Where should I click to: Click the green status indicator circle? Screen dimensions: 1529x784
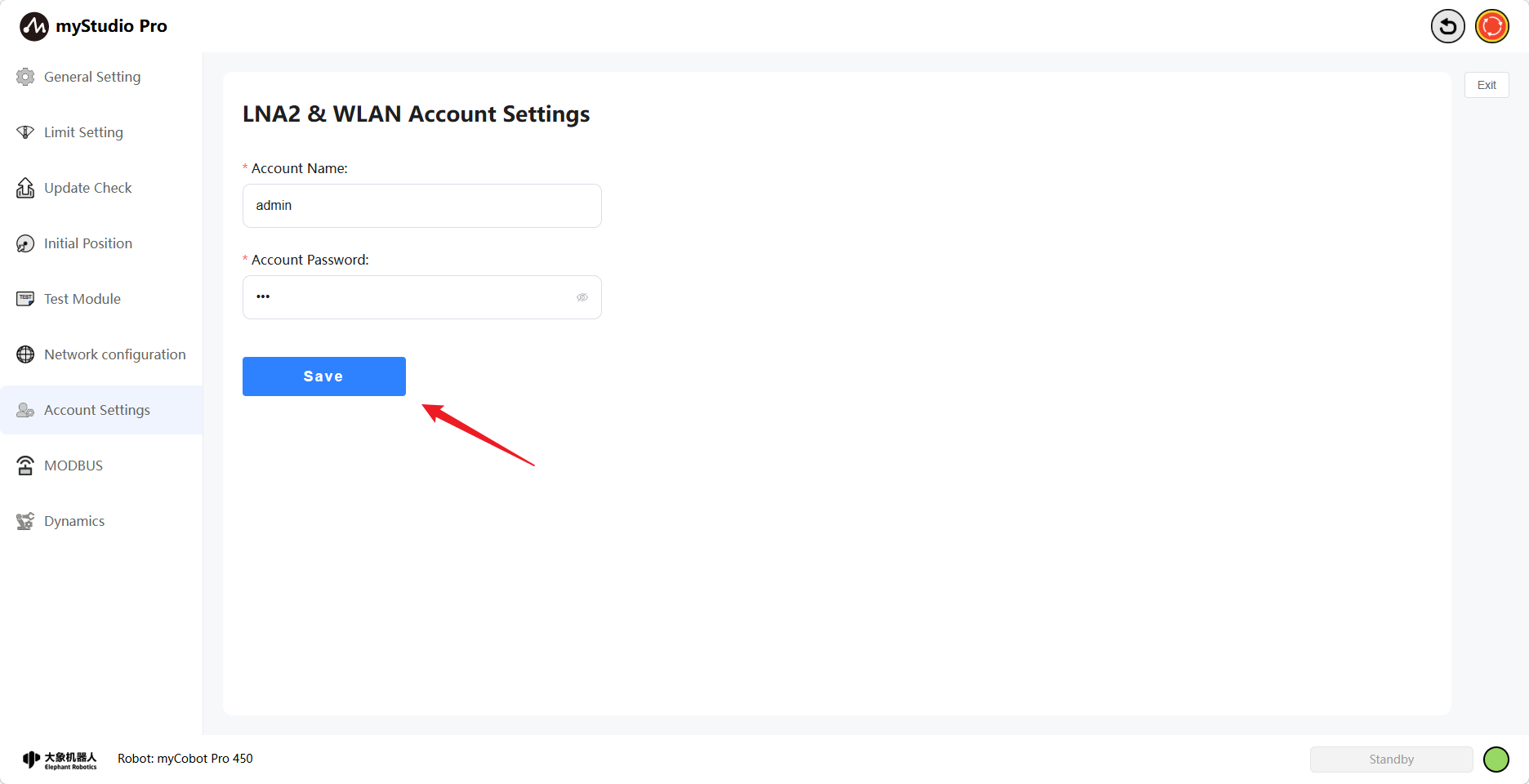point(1496,759)
